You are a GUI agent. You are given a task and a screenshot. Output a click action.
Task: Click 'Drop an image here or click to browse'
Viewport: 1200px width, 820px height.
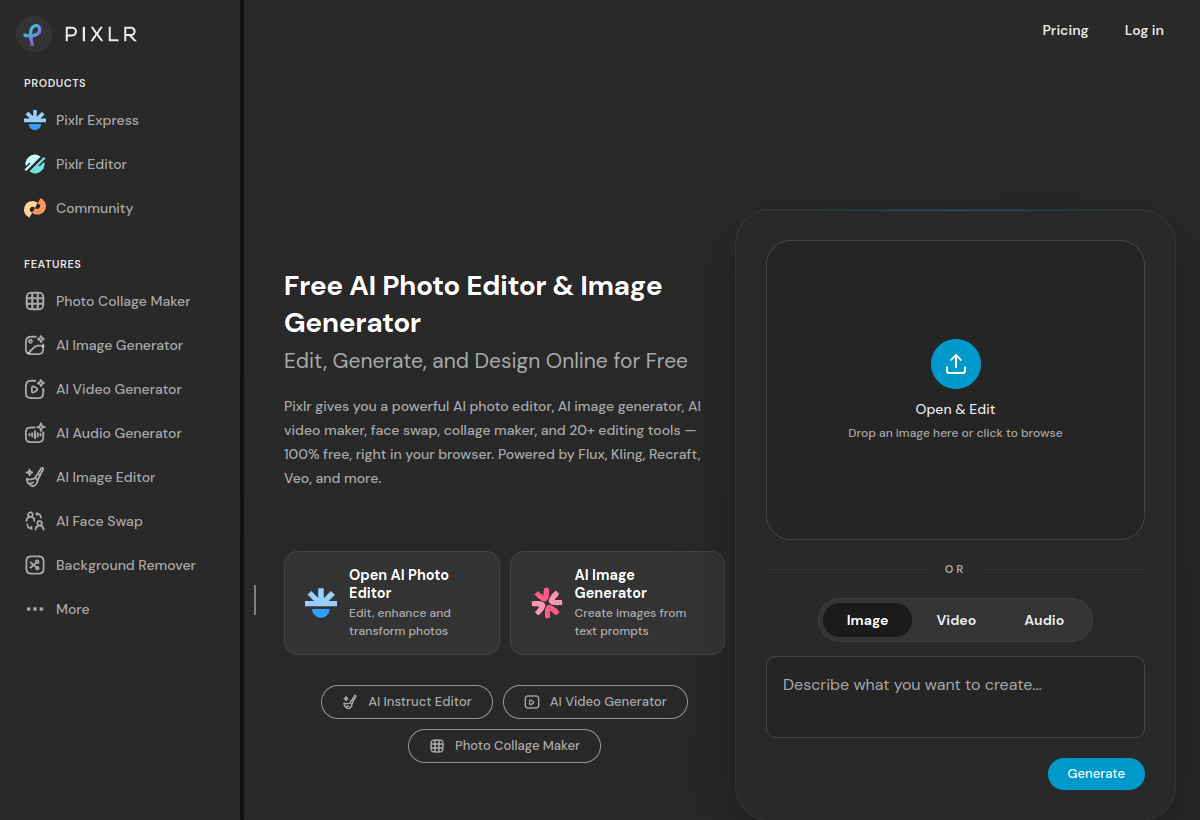[x=955, y=433]
